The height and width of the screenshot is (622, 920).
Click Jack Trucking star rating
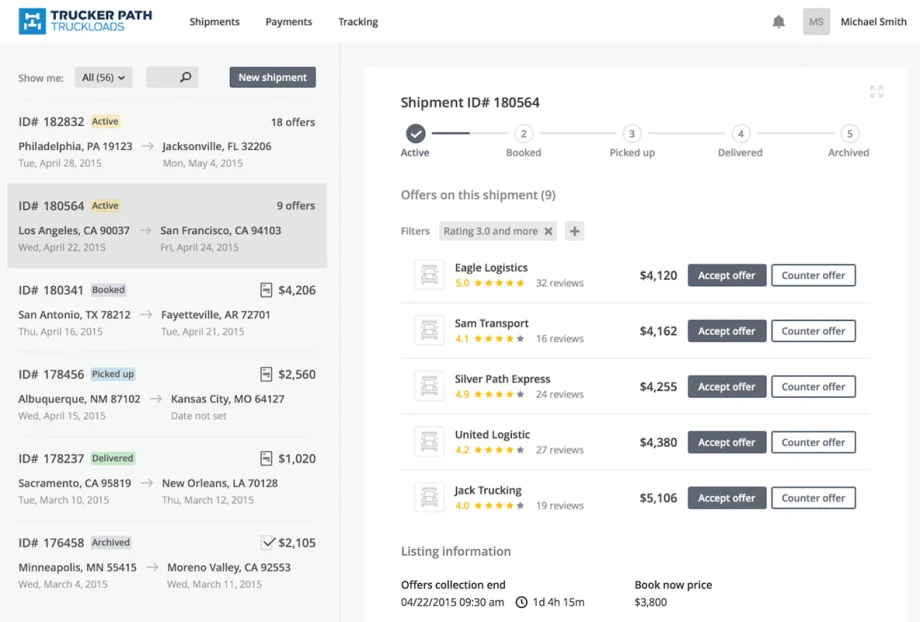click(499, 505)
